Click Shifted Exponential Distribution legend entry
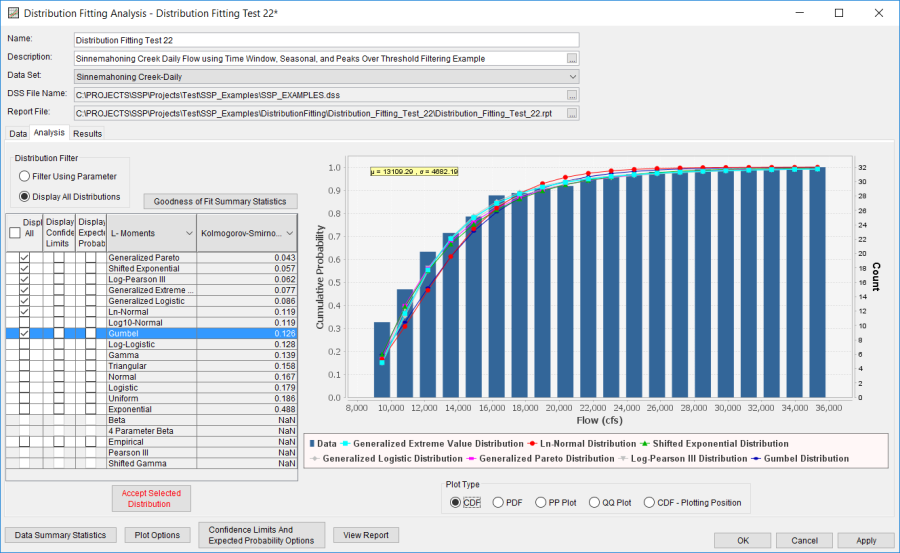 point(715,444)
